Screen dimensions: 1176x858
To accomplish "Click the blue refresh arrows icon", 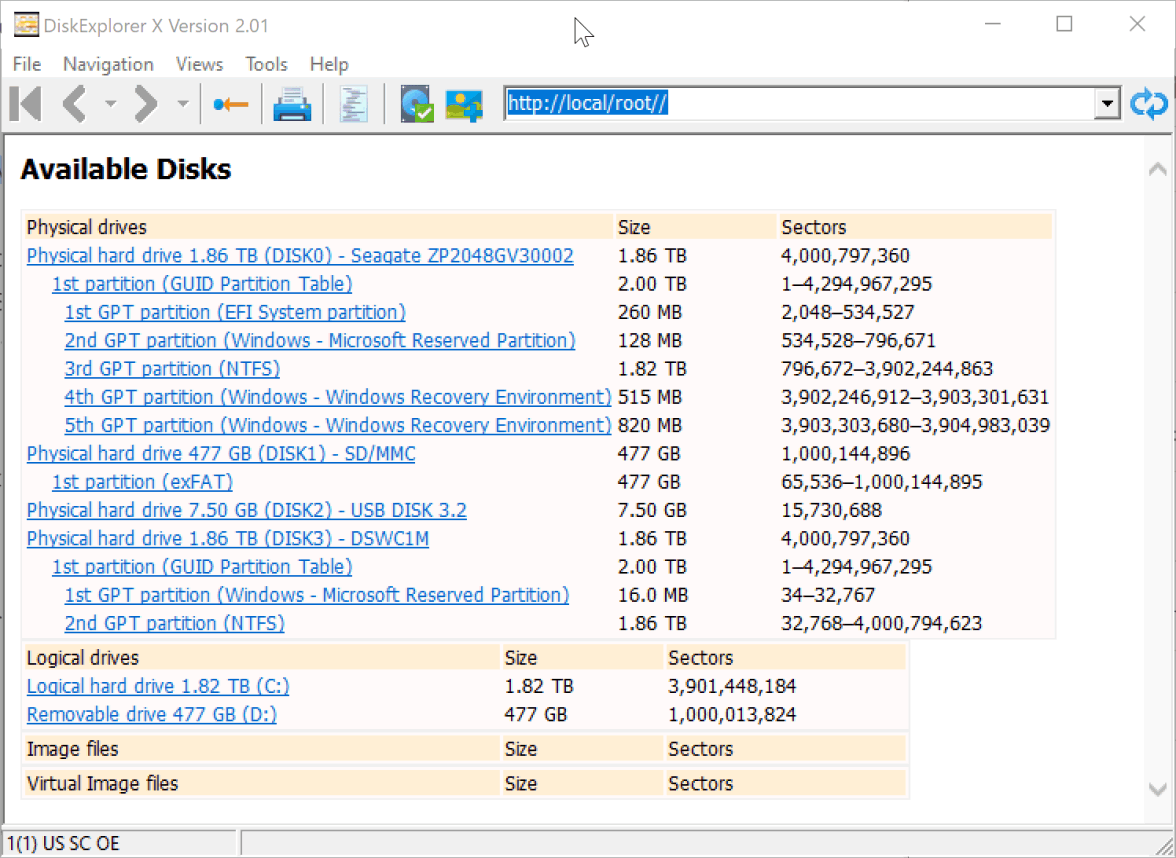I will pyautogui.click(x=1149, y=104).
